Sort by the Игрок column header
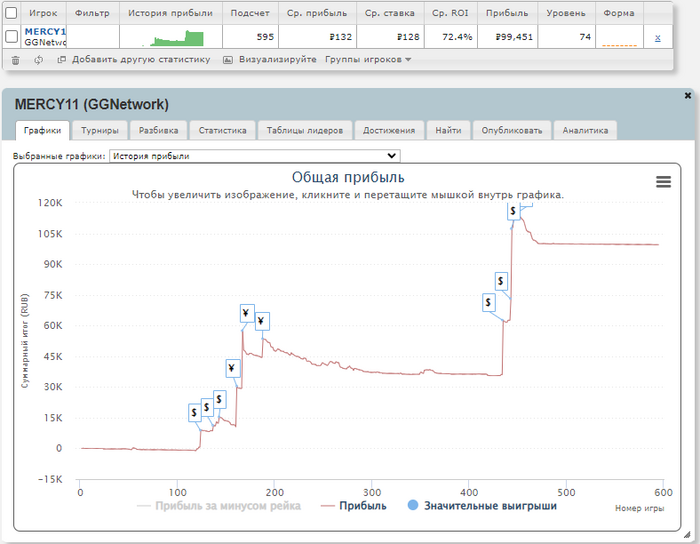Image resolution: width=700 pixels, height=544 pixels. [x=43, y=13]
